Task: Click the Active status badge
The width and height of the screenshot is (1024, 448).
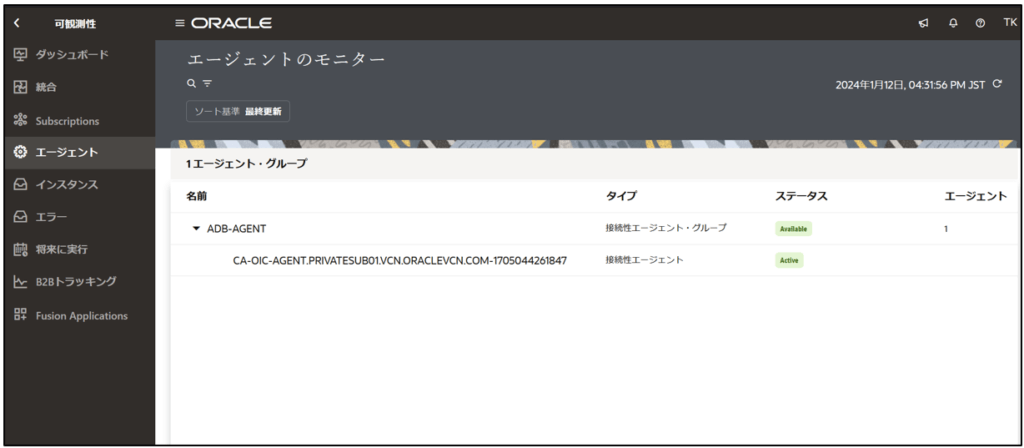Action: pos(789,260)
